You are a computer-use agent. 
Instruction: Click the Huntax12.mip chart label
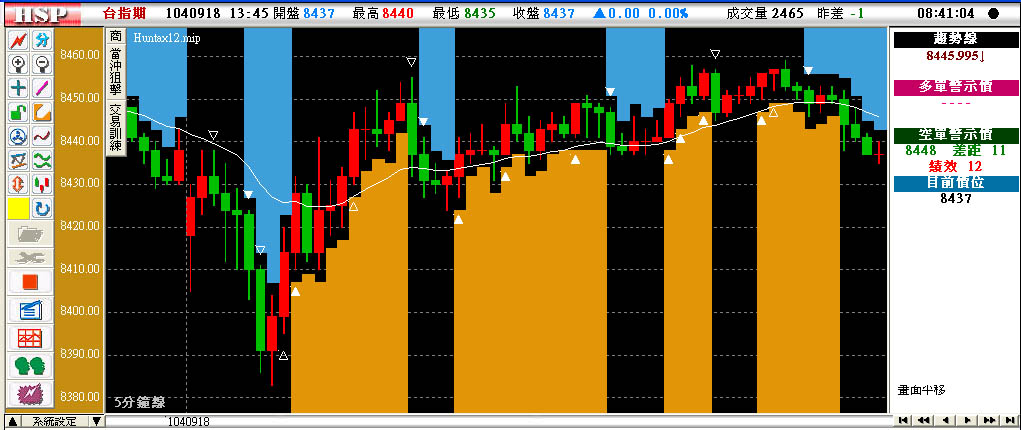pos(167,38)
